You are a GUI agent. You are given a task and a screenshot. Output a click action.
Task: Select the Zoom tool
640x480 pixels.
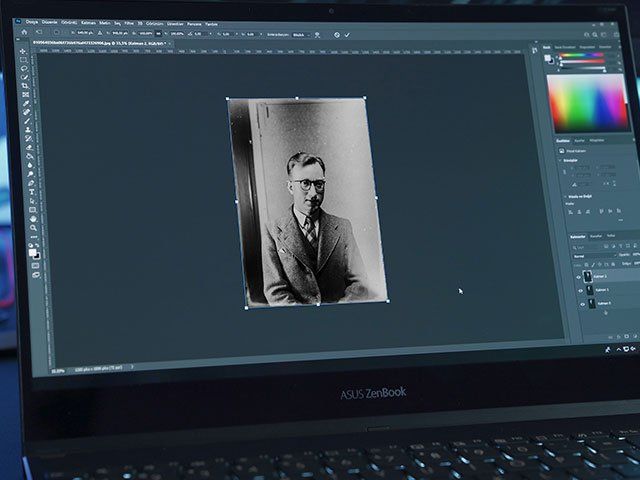(33, 228)
